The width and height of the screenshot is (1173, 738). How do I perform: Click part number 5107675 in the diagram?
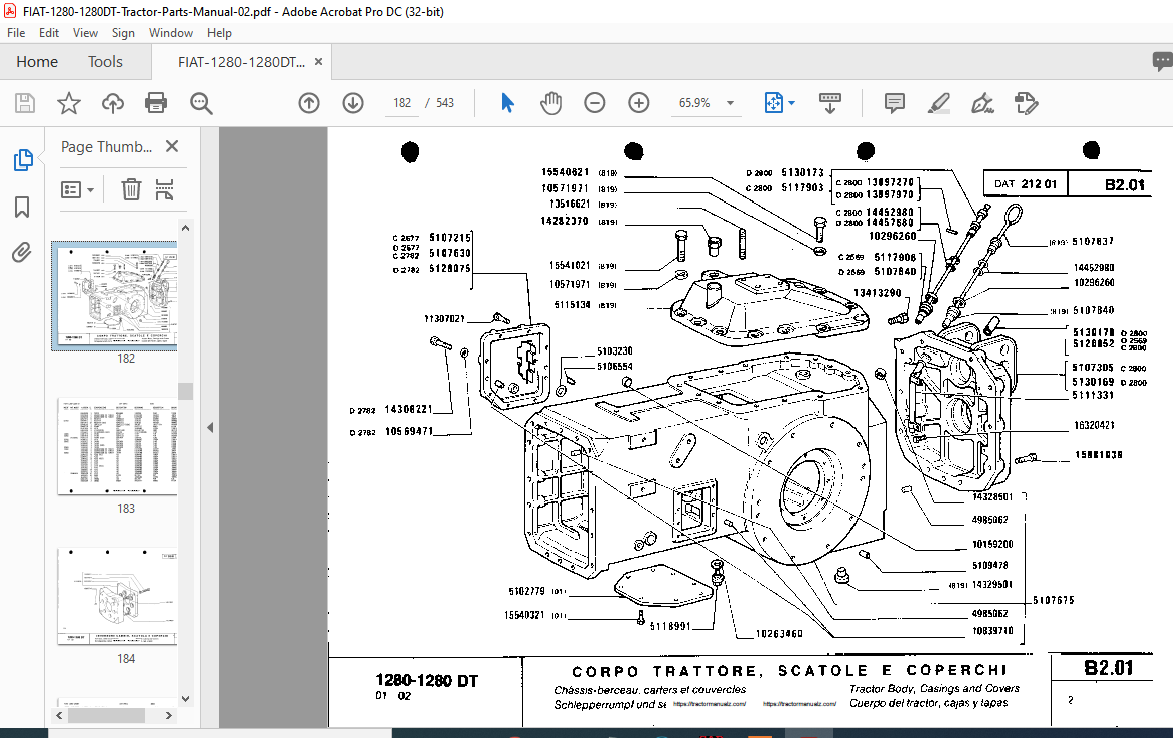(1053, 600)
